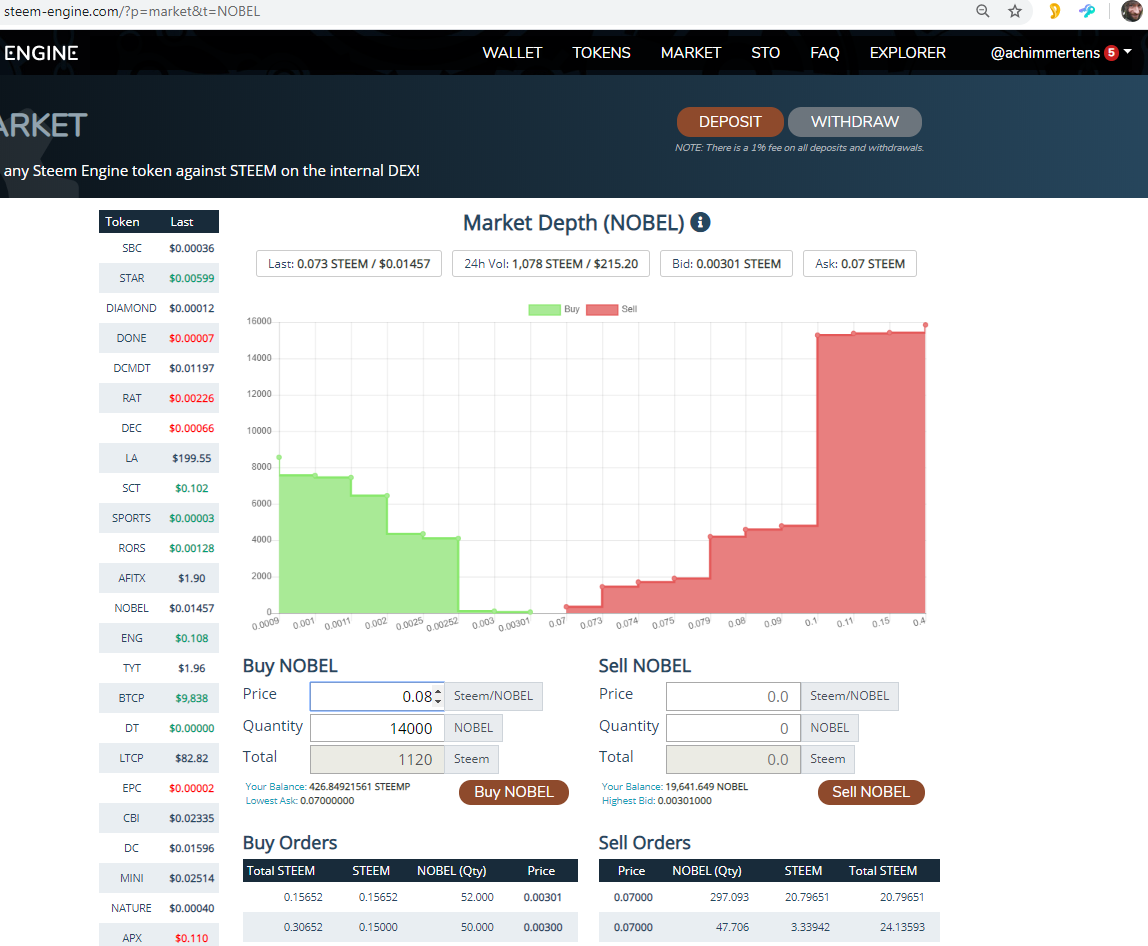Select the SBC token row

[x=159, y=248]
